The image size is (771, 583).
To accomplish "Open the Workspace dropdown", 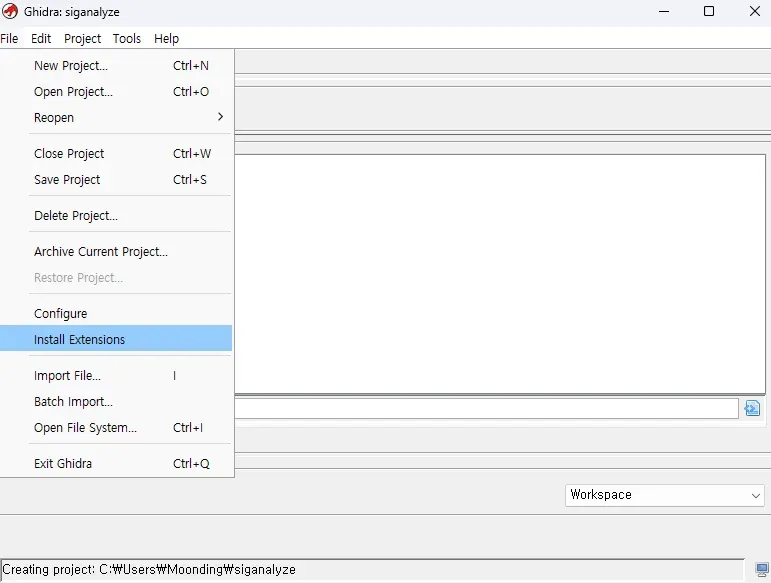I will pyautogui.click(x=665, y=495).
